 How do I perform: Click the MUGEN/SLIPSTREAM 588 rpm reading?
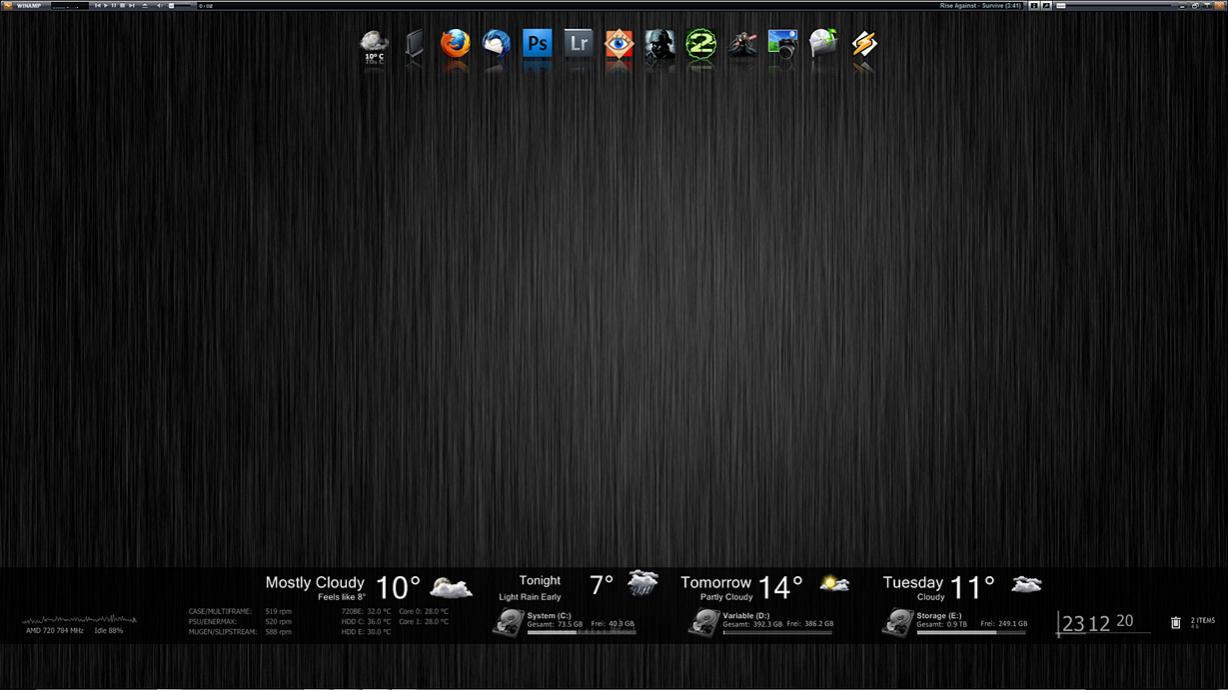240,632
